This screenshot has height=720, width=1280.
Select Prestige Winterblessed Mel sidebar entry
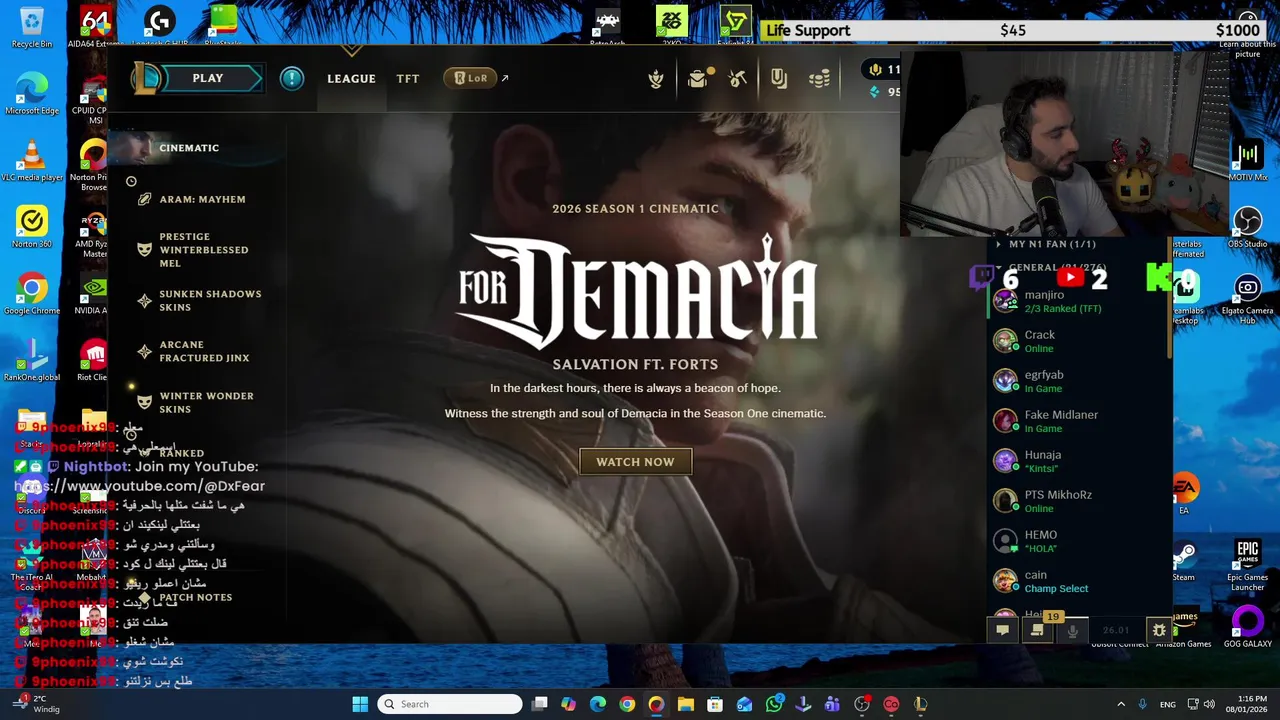(x=203, y=250)
